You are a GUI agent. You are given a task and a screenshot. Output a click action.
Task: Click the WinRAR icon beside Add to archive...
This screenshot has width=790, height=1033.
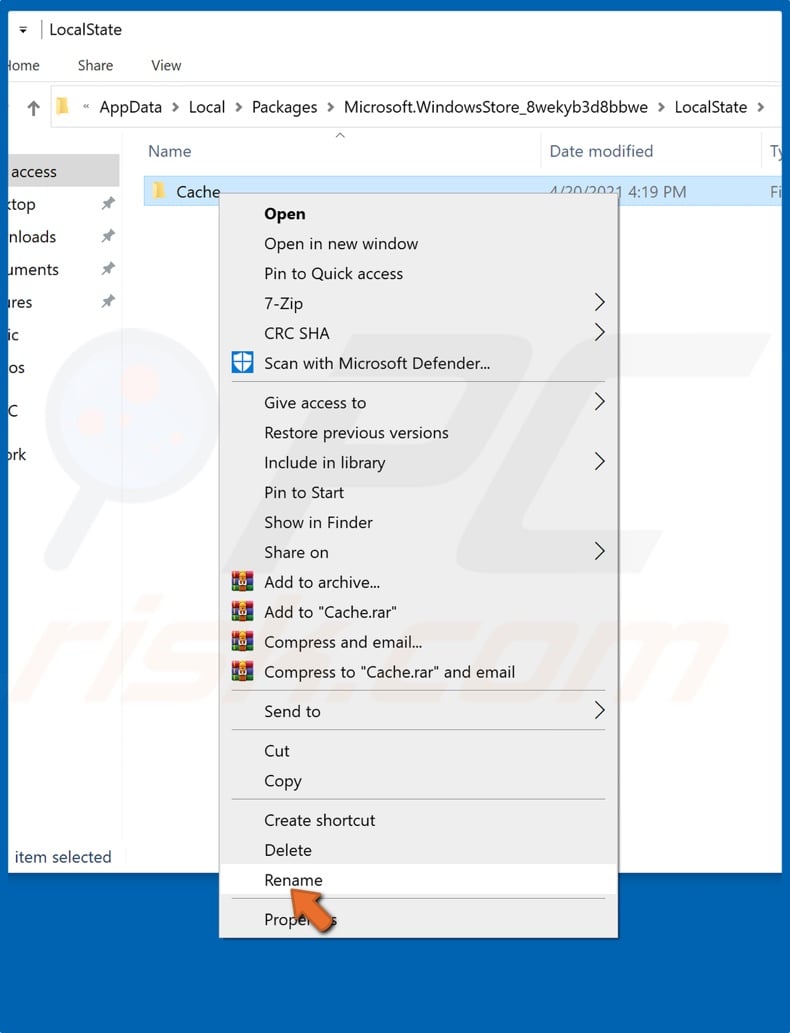coord(242,582)
